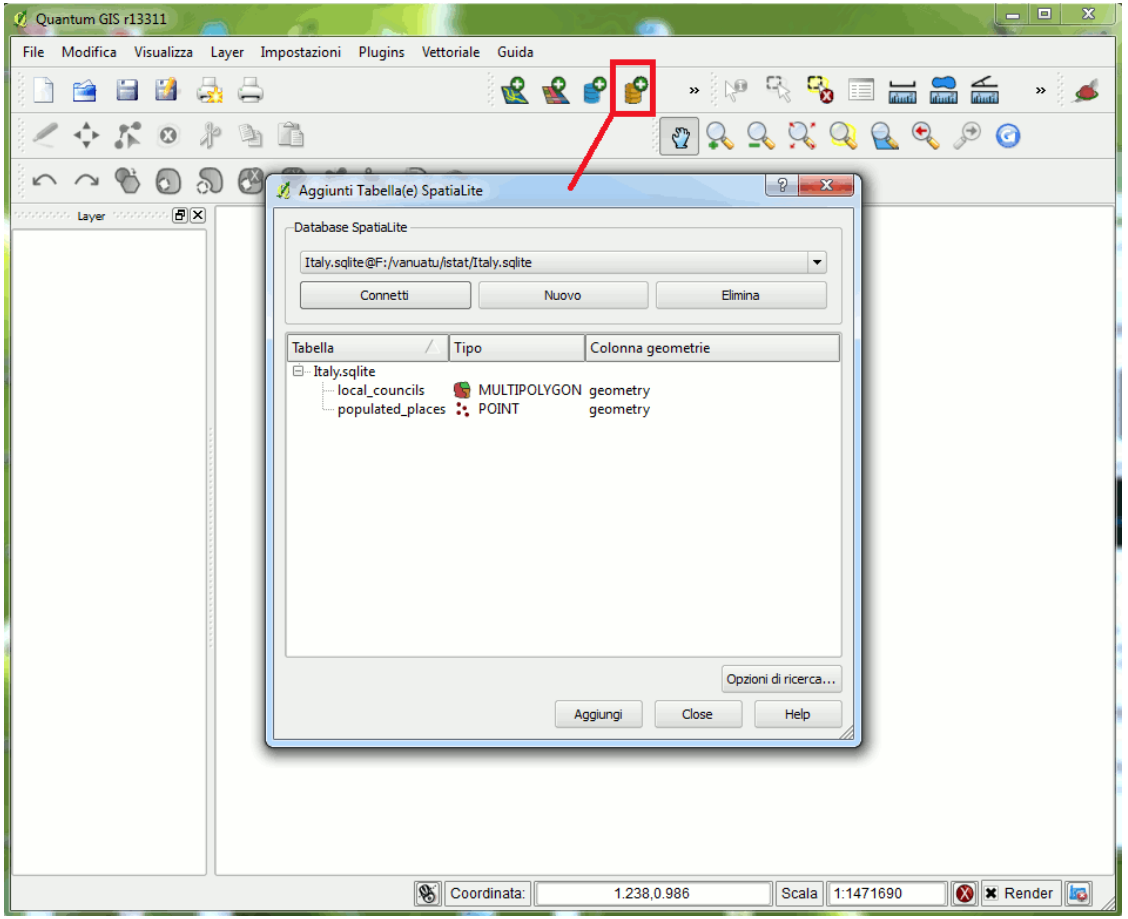The height and width of the screenshot is (919, 1128).
Task: Click the Elimina button
Action: (740, 295)
